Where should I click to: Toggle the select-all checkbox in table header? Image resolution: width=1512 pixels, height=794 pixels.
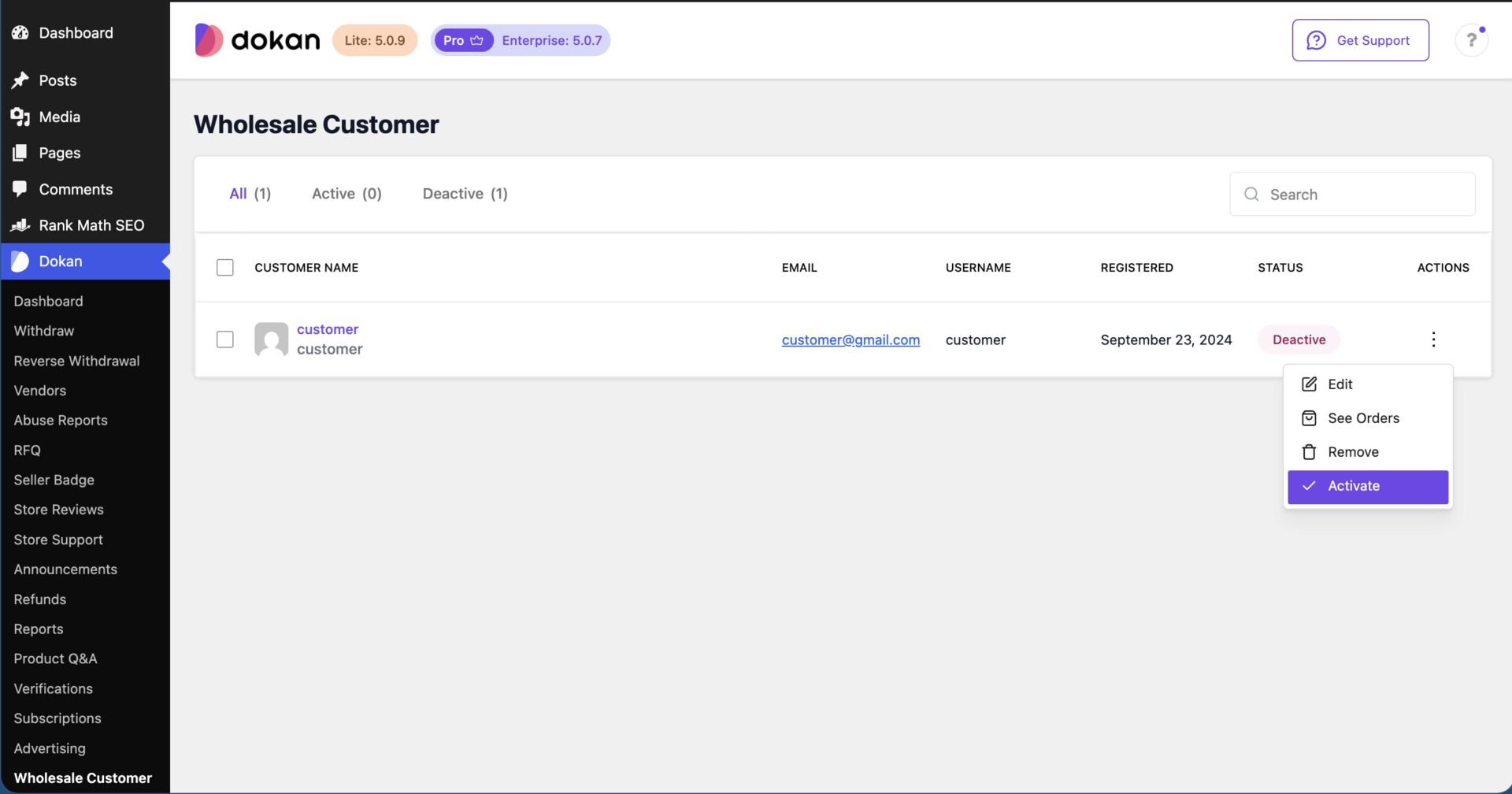click(x=225, y=268)
